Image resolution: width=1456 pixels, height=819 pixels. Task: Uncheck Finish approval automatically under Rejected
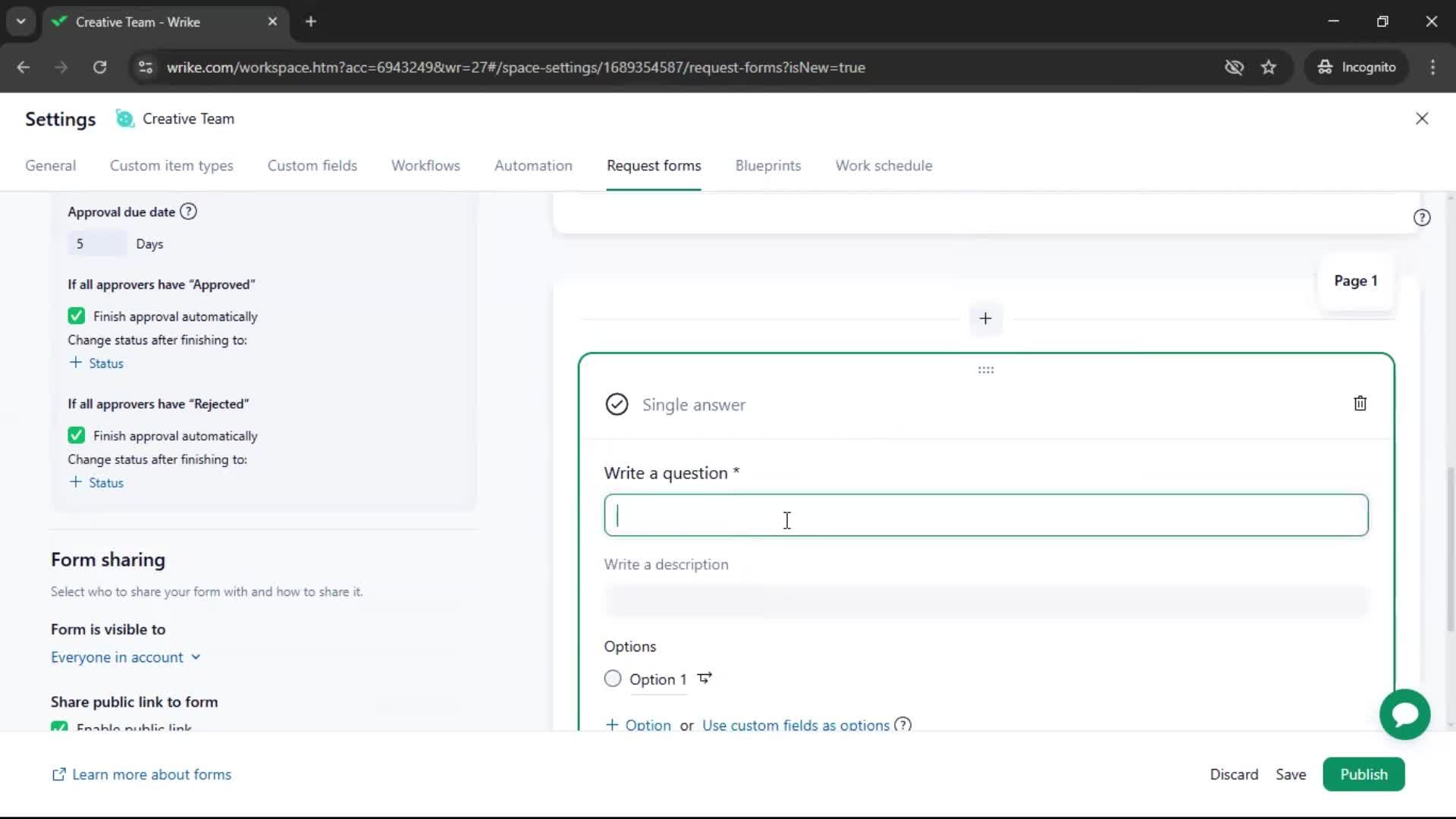[x=76, y=435]
